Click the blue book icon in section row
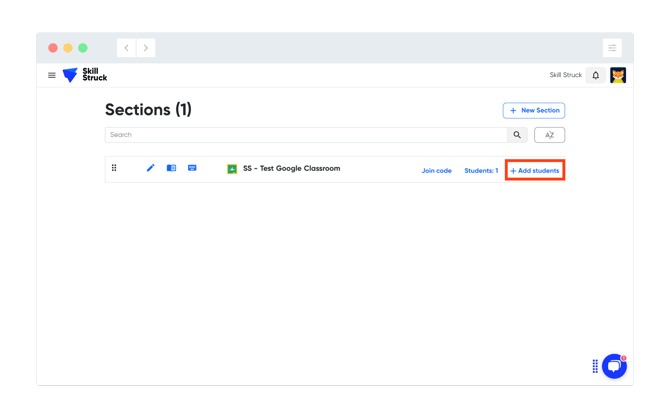The height and width of the screenshot is (418, 670). (171, 168)
